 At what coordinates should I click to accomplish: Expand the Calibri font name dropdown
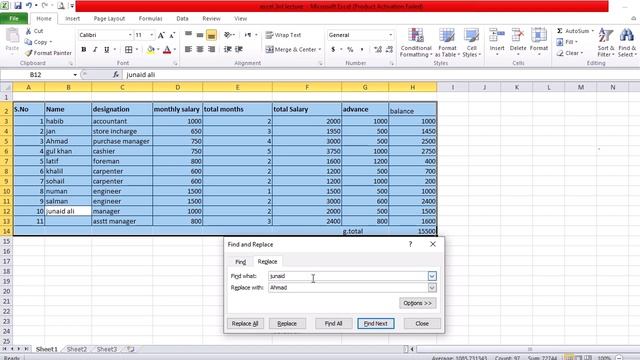pyautogui.click(x=130, y=35)
